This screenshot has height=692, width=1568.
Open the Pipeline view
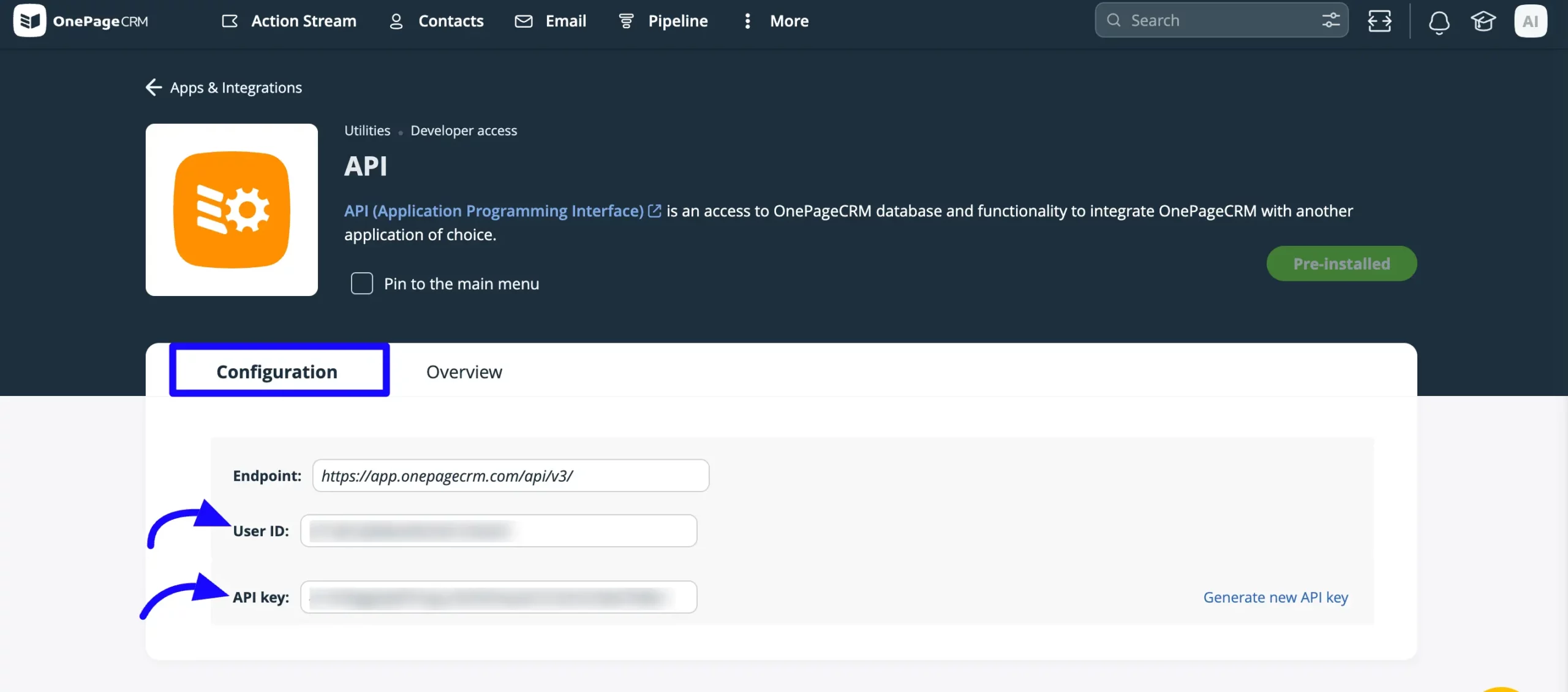(x=663, y=21)
